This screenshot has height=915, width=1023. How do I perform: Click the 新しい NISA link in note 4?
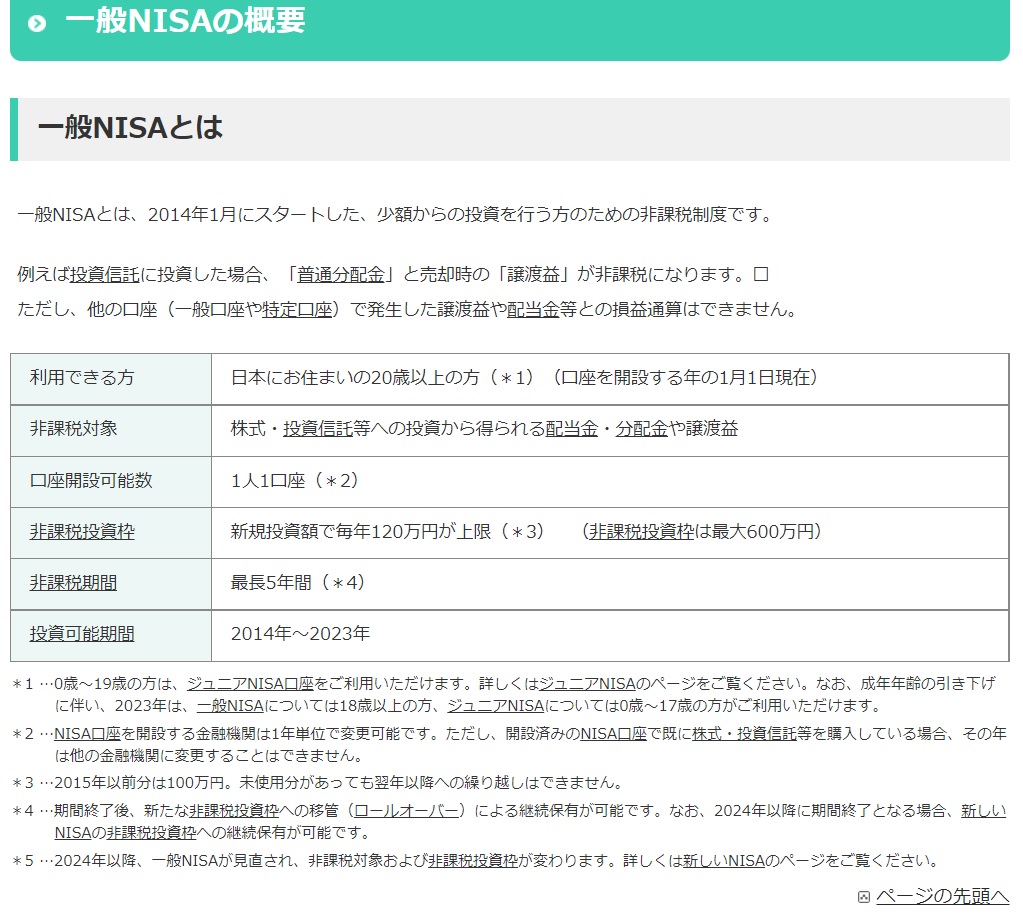coord(983,811)
